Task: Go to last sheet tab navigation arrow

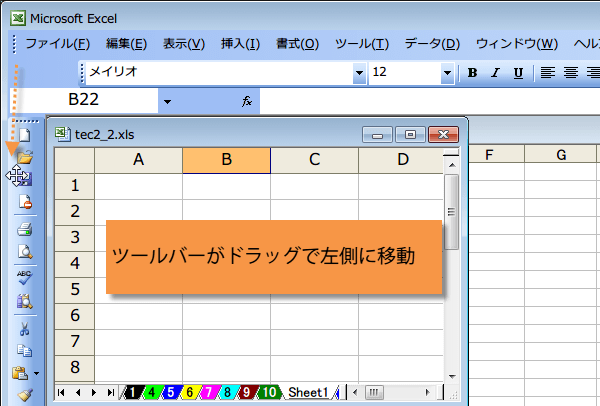Action: pyautogui.click(x=111, y=392)
